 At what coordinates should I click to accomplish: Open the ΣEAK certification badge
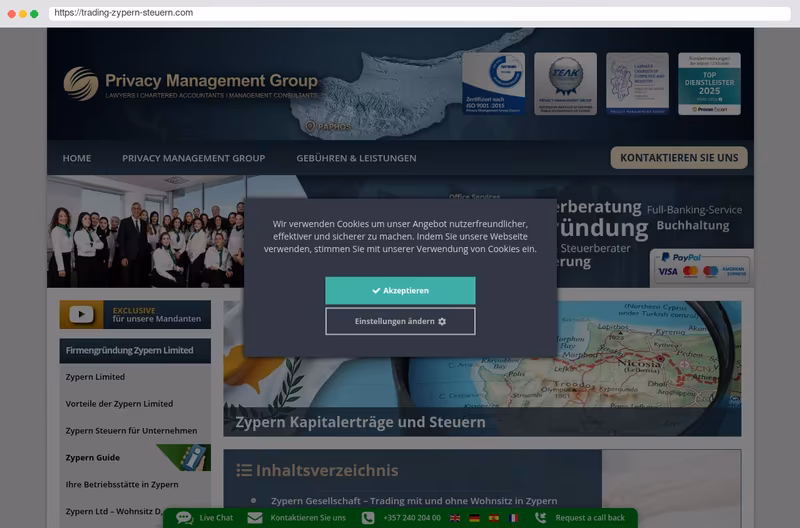(565, 84)
